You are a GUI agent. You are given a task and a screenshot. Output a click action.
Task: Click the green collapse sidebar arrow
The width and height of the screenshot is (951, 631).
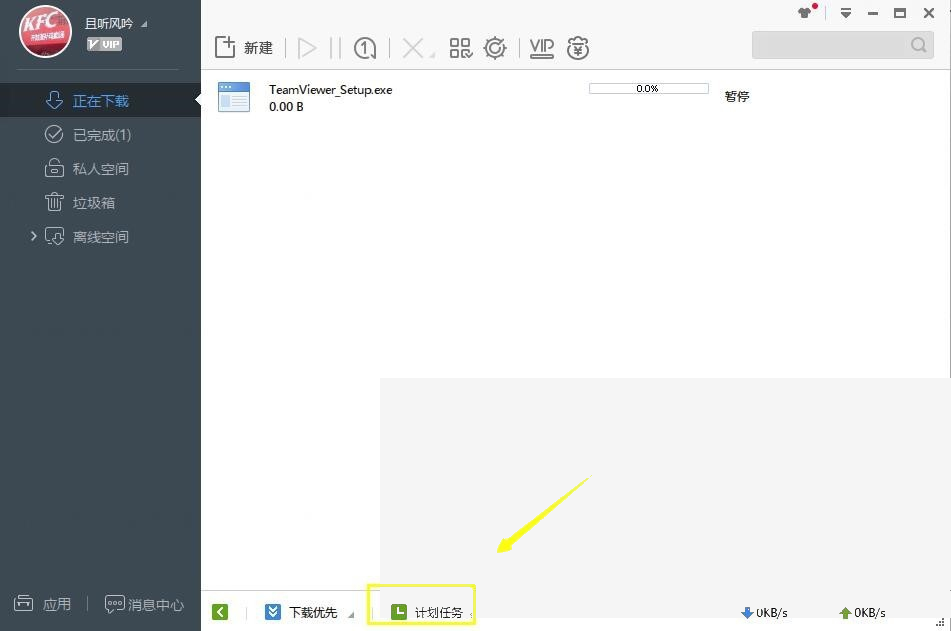tap(220, 612)
